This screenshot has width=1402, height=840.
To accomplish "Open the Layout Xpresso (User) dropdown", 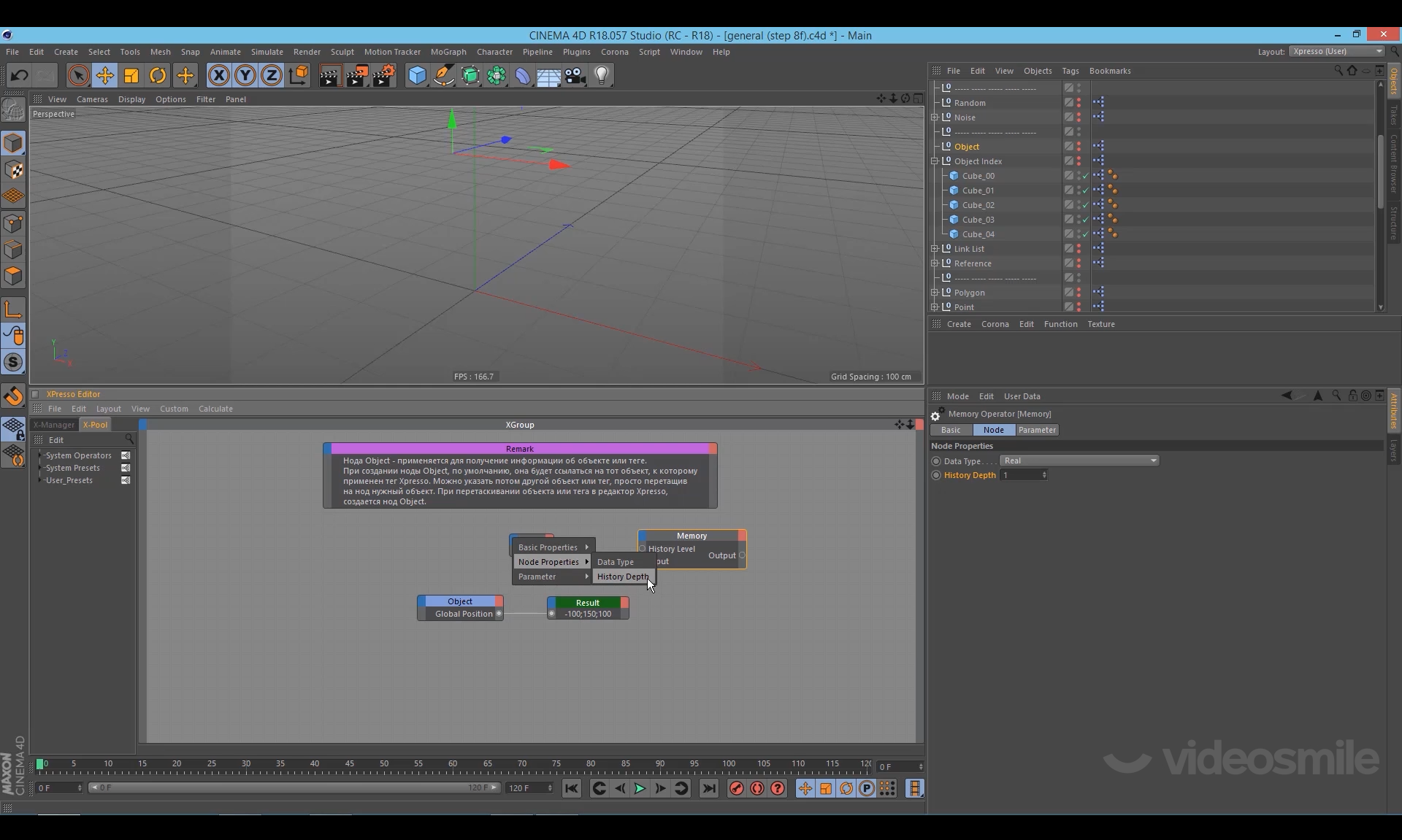I will click(x=1336, y=51).
